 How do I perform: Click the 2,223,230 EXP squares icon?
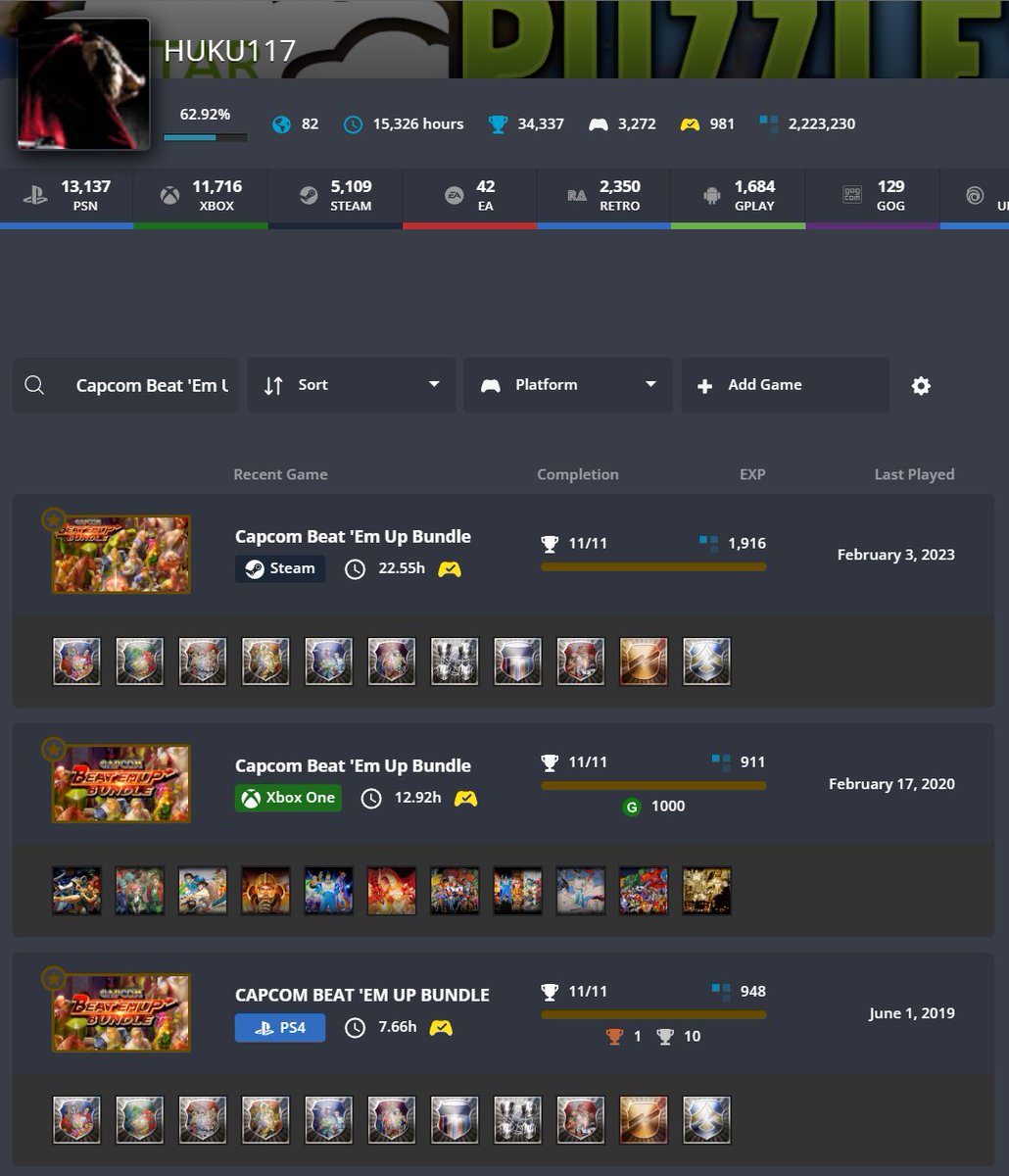click(x=769, y=123)
